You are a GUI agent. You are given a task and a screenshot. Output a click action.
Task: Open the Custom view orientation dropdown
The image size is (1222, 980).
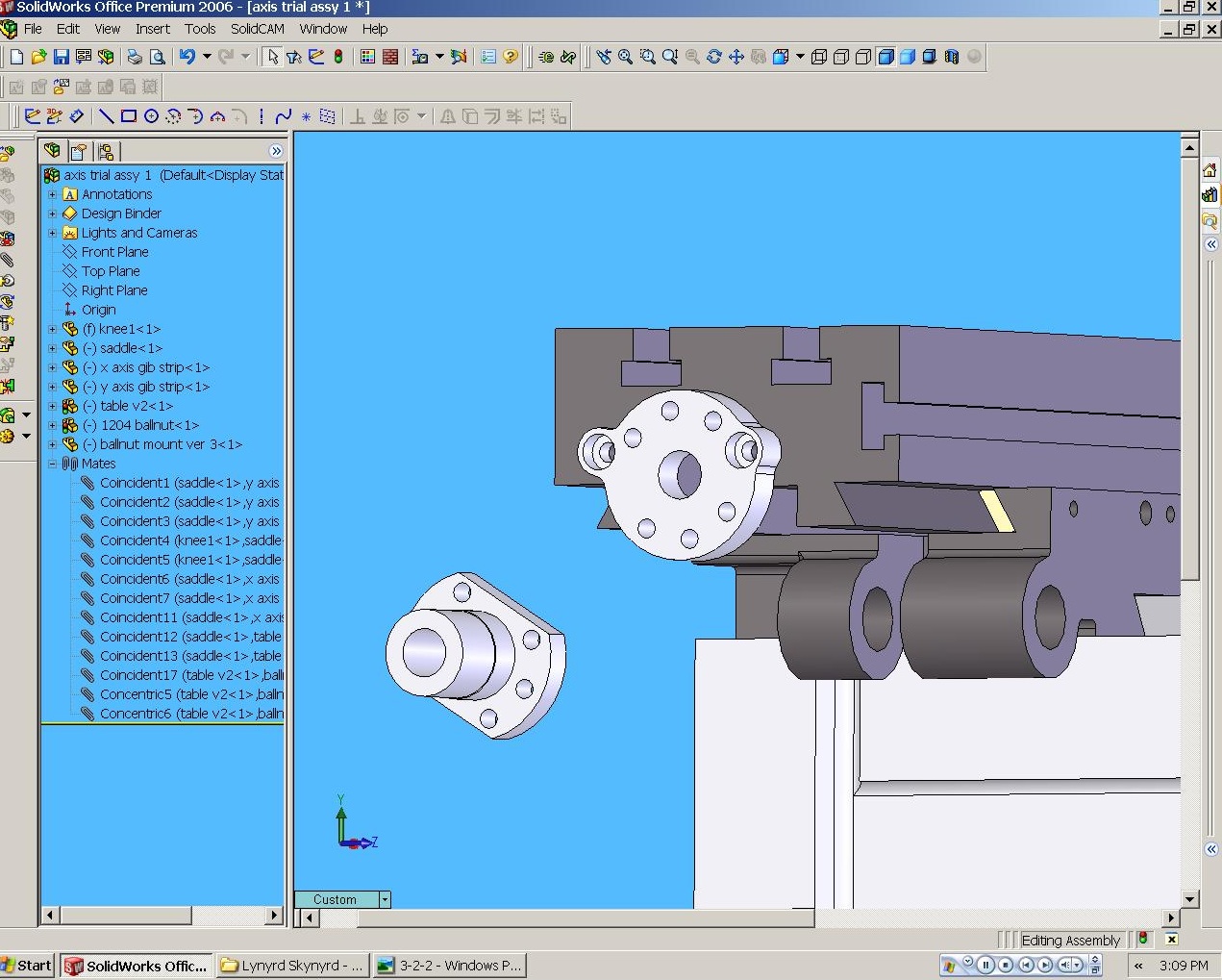pyautogui.click(x=385, y=900)
